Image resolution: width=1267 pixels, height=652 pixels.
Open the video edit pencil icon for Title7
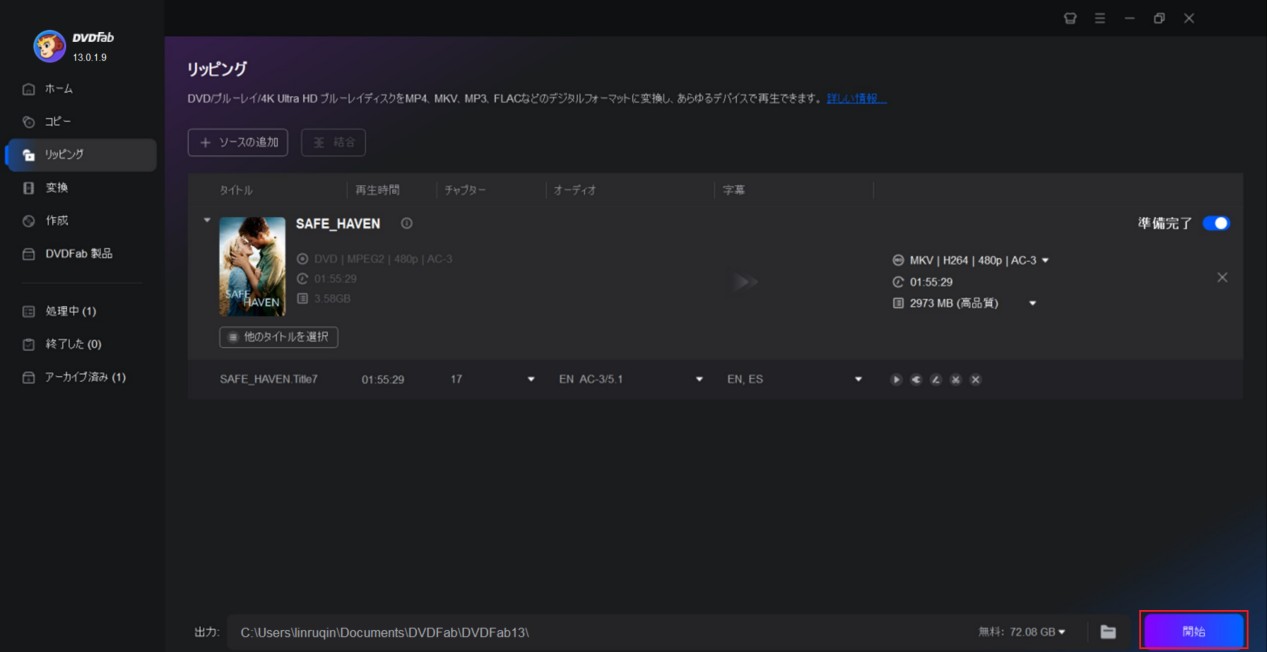pyautogui.click(x=936, y=380)
